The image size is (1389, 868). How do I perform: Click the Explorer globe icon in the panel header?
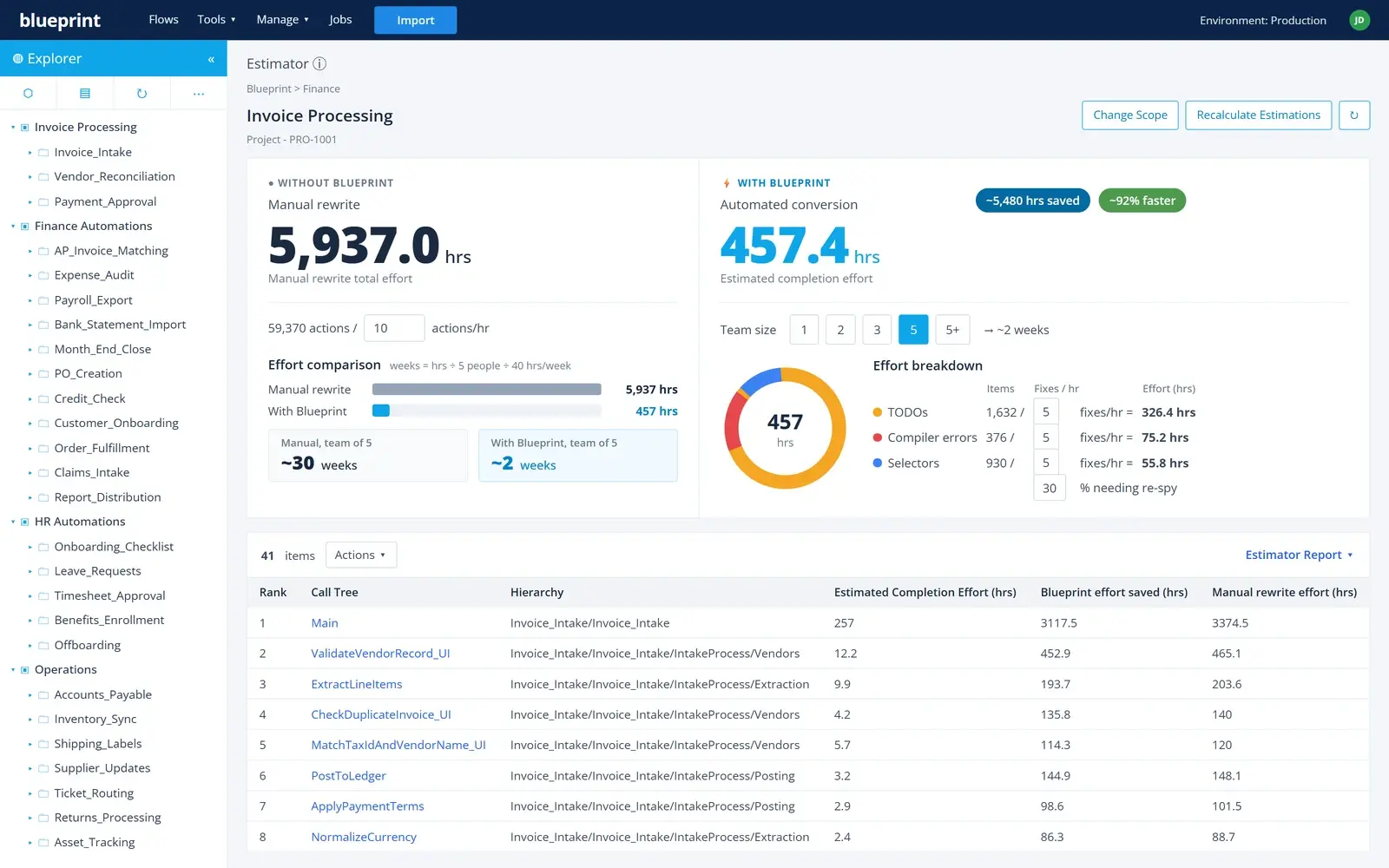click(x=17, y=59)
